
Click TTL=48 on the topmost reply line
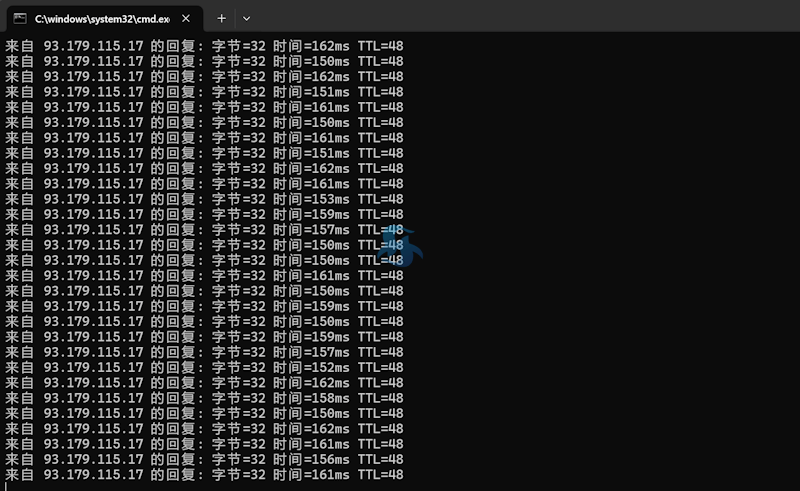tap(381, 46)
